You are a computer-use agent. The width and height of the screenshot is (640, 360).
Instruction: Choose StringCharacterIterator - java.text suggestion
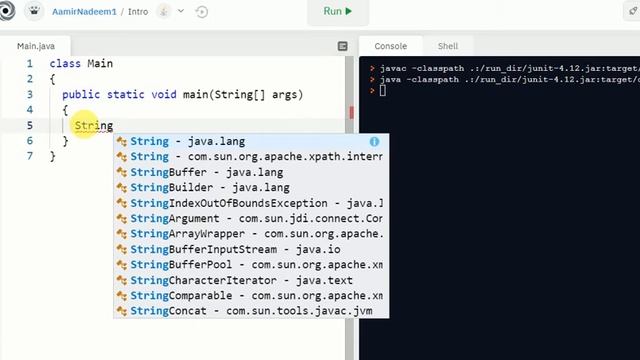(251, 280)
